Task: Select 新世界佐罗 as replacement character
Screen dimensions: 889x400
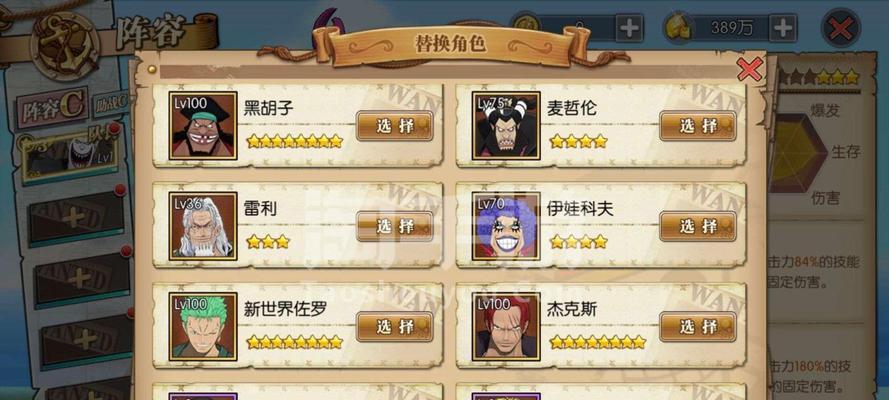Action: click(x=395, y=326)
